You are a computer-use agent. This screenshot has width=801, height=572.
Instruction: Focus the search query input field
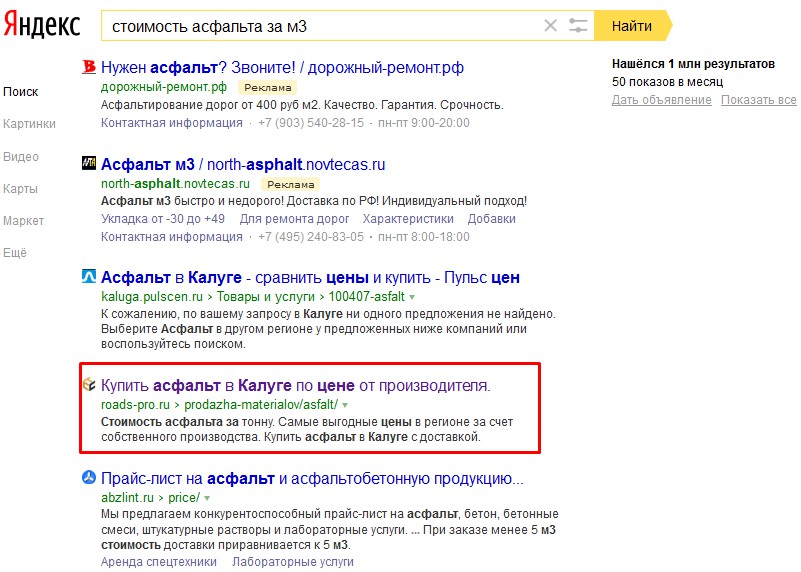(320, 26)
